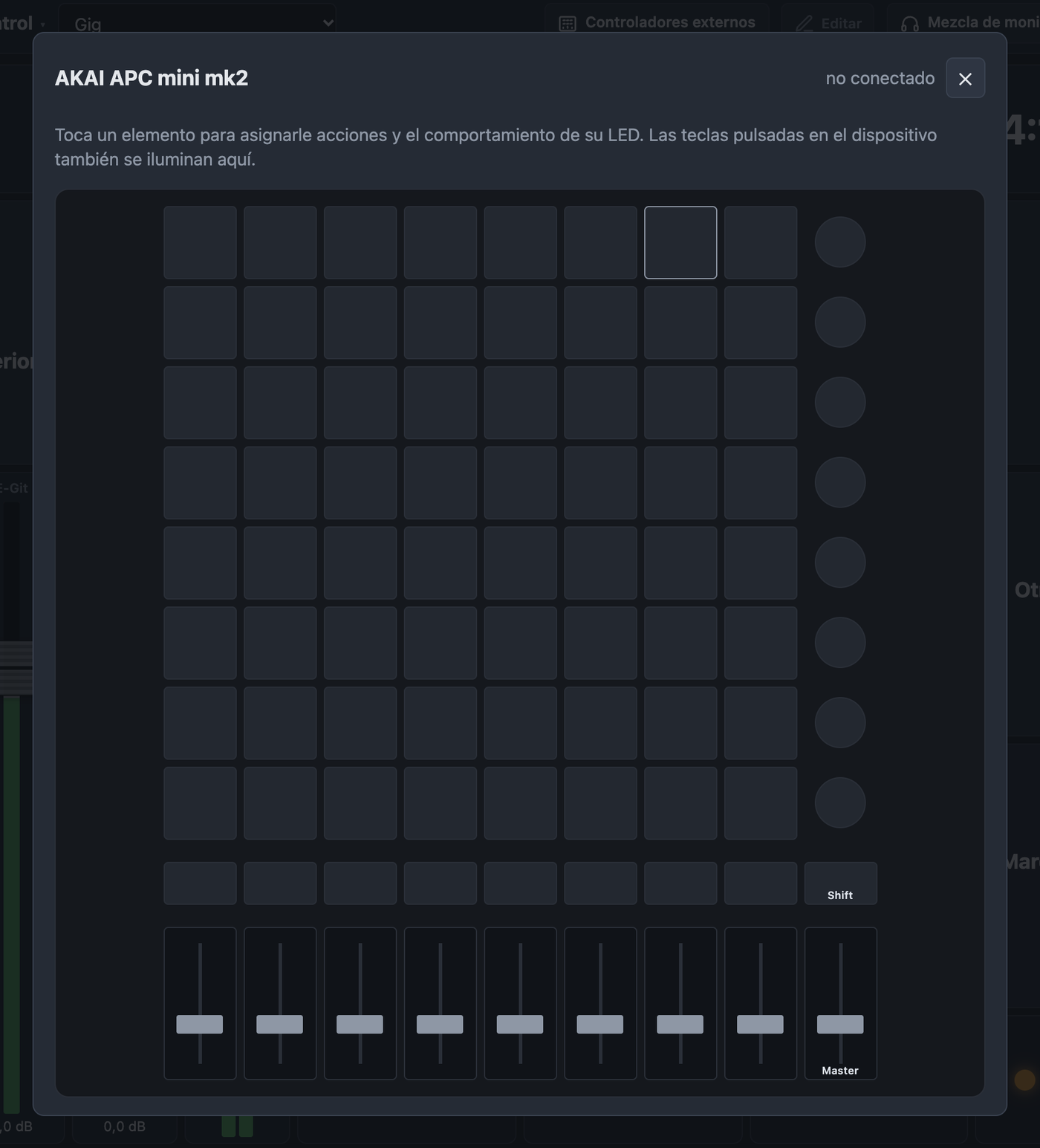The width and height of the screenshot is (1040, 1148).
Task: Click the sixth round scene button from top
Action: (x=840, y=643)
